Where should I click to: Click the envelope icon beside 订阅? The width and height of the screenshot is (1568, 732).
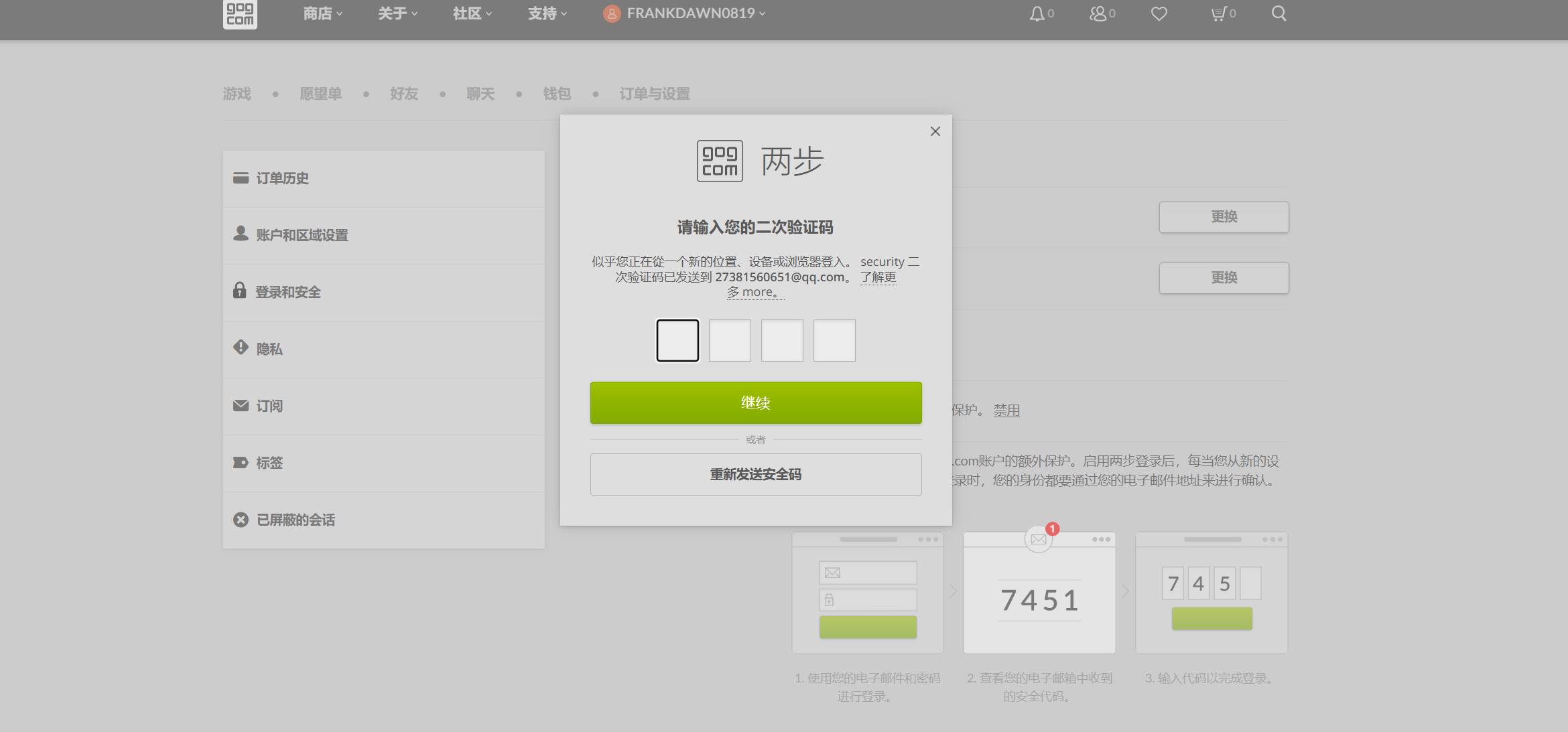click(241, 405)
